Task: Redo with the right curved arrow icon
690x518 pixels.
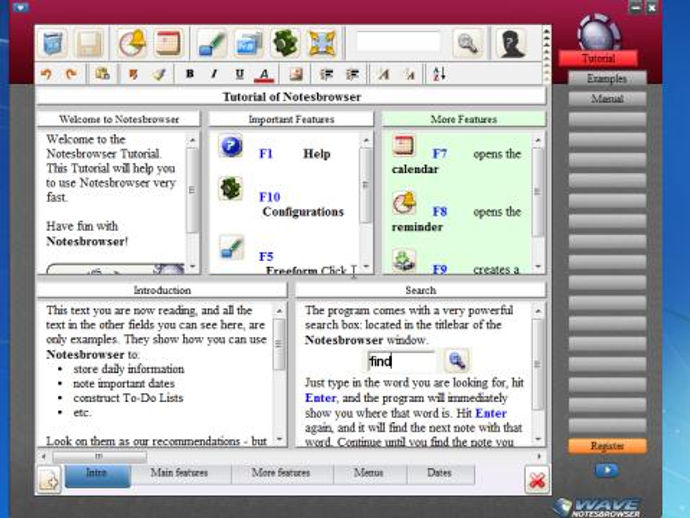Action: coord(70,74)
